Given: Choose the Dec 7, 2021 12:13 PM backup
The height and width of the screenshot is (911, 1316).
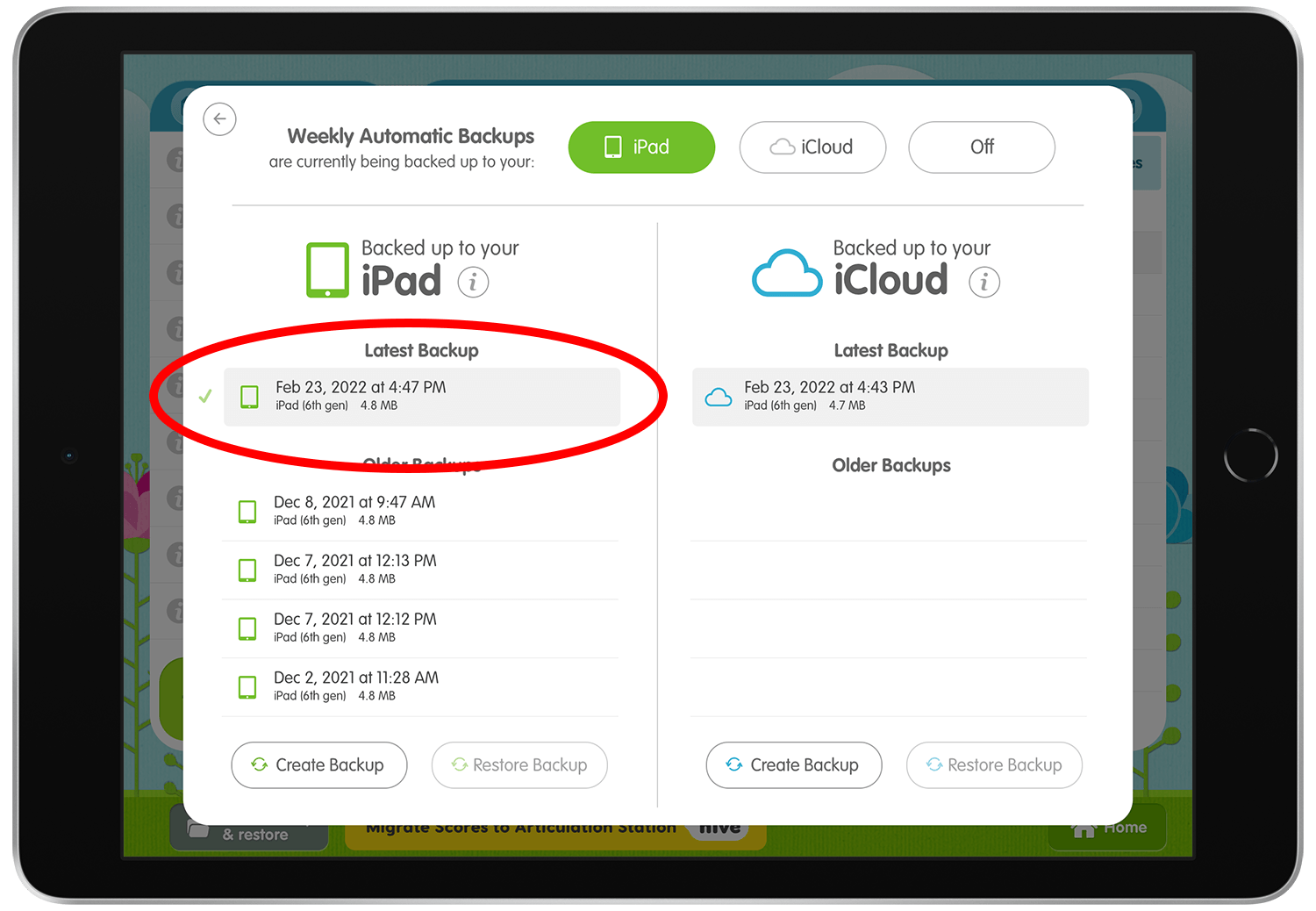Looking at the screenshot, I should (x=420, y=570).
